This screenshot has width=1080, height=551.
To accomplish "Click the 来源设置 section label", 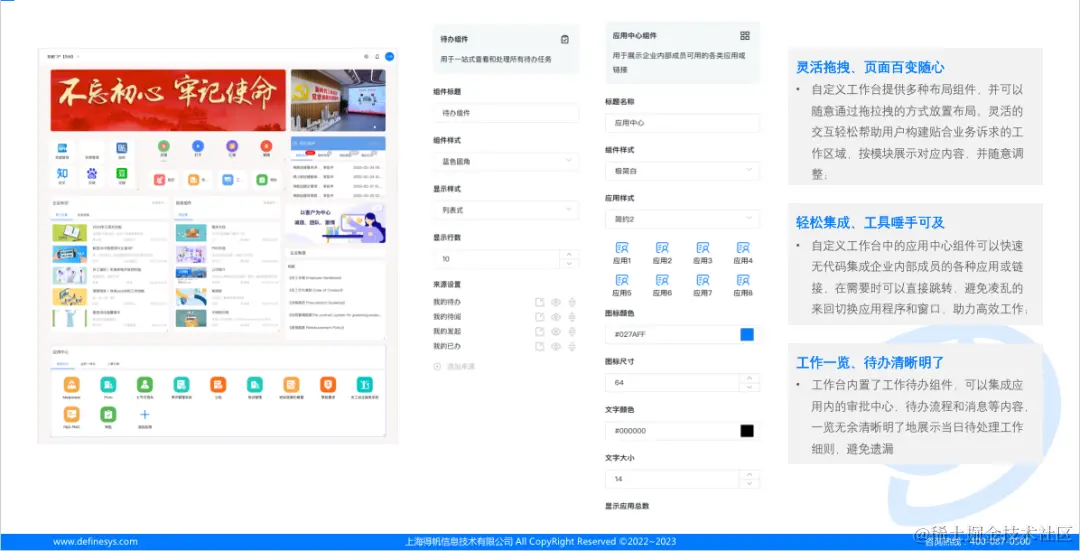I will pyautogui.click(x=446, y=284).
